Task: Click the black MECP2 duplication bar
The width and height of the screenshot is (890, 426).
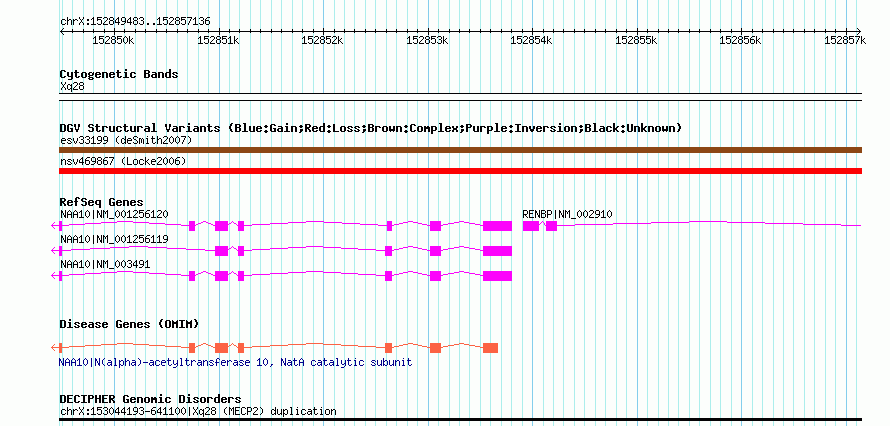Action: click(x=460, y=420)
